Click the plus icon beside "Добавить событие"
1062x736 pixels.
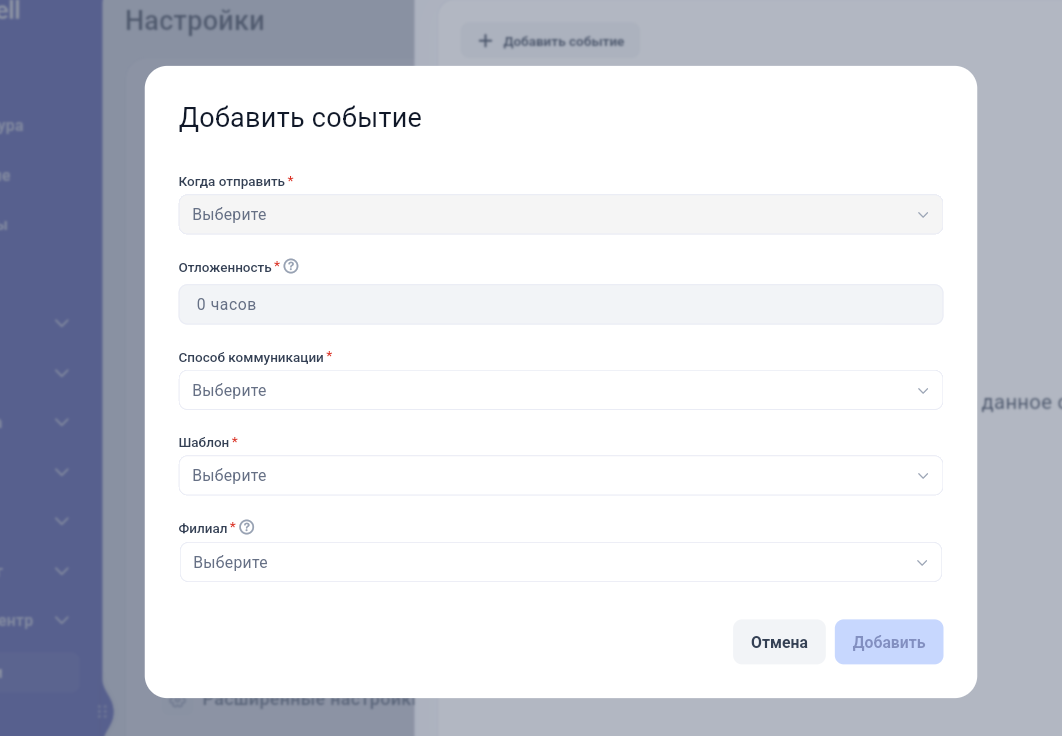485,41
